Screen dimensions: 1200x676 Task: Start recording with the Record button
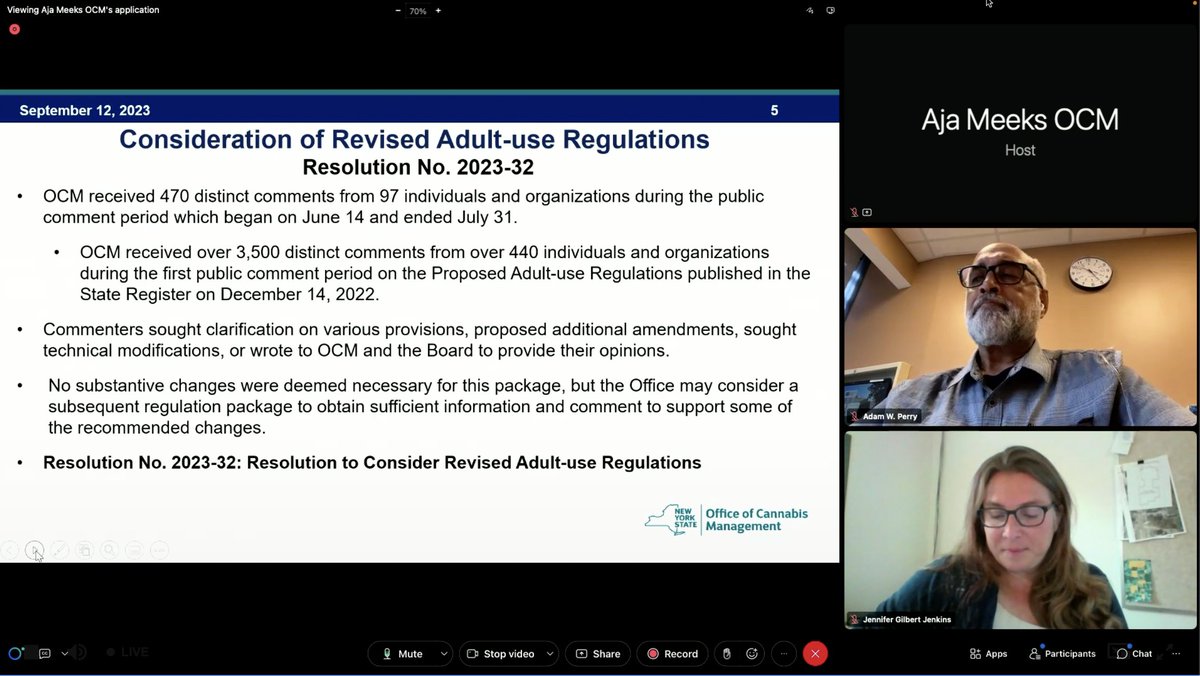[x=672, y=654]
